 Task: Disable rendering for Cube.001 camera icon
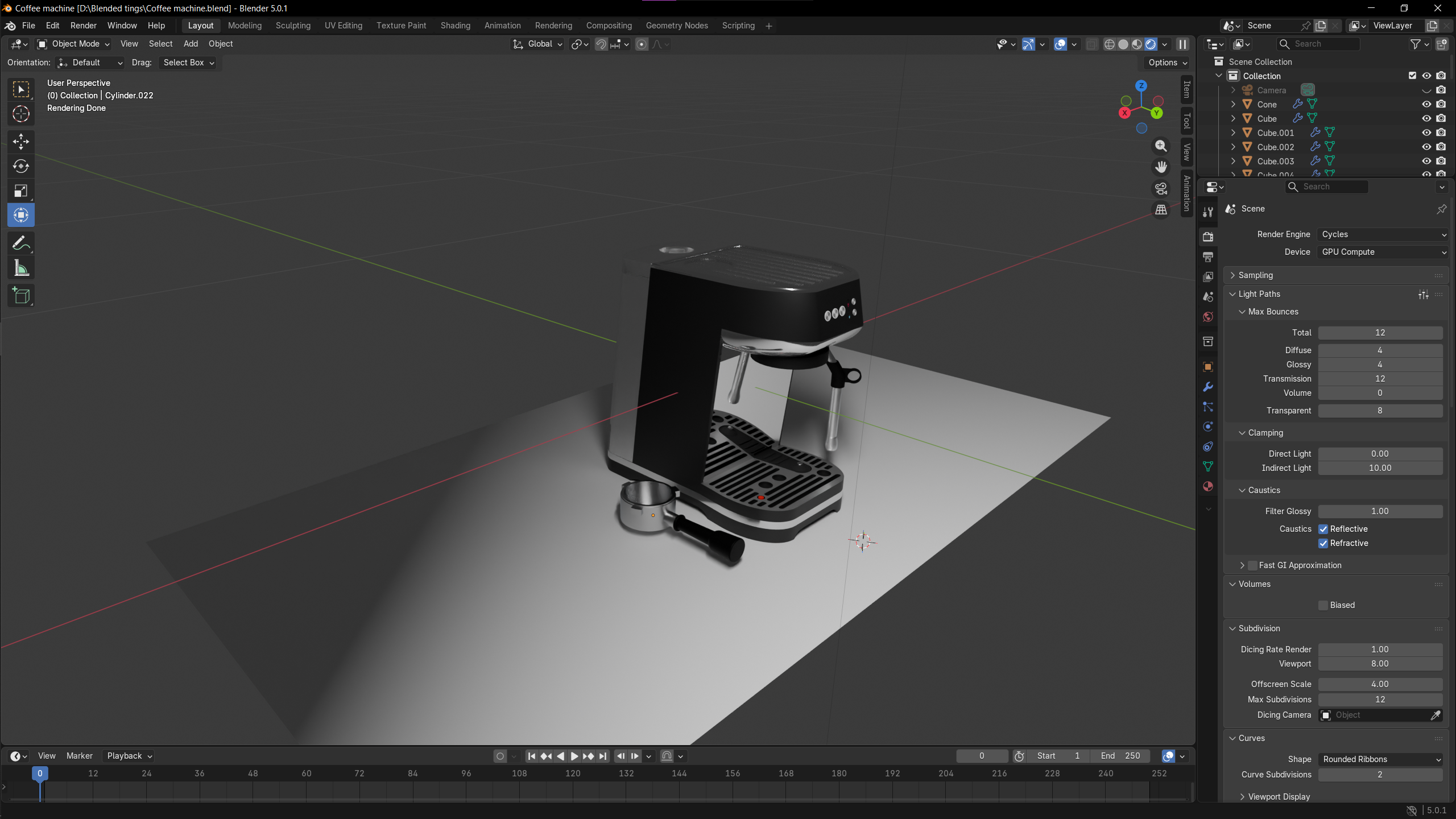1441,133
